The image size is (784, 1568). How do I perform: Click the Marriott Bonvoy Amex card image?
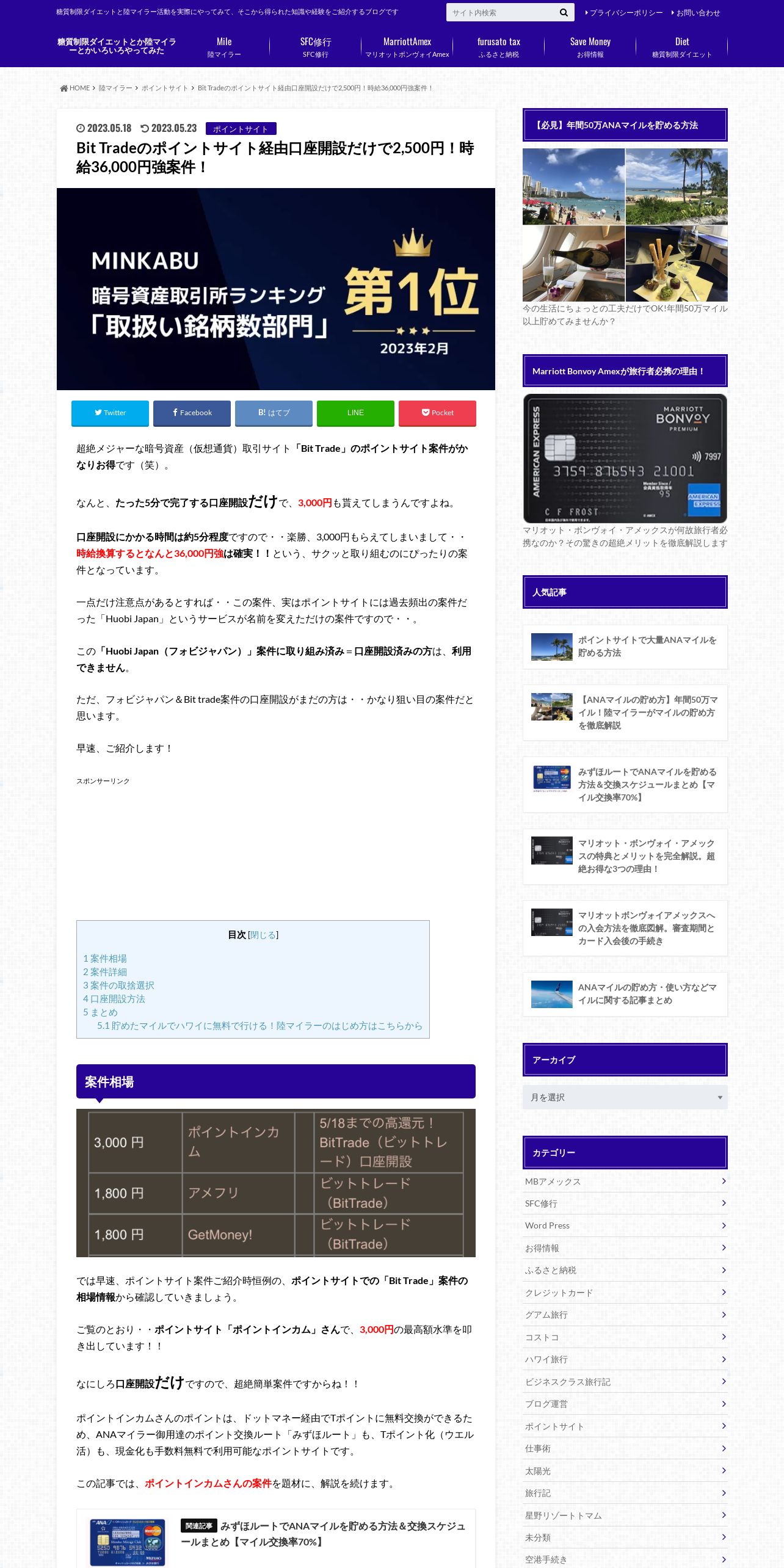pyautogui.click(x=625, y=458)
